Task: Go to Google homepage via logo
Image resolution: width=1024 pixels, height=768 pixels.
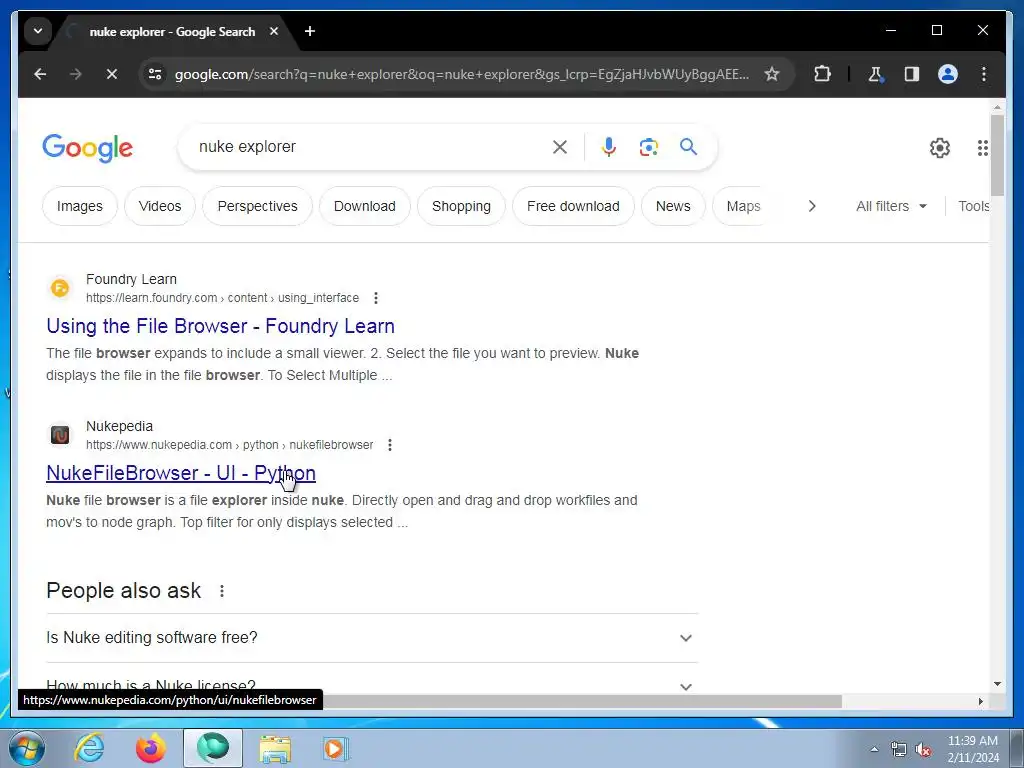Action: (x=88, y=148)
